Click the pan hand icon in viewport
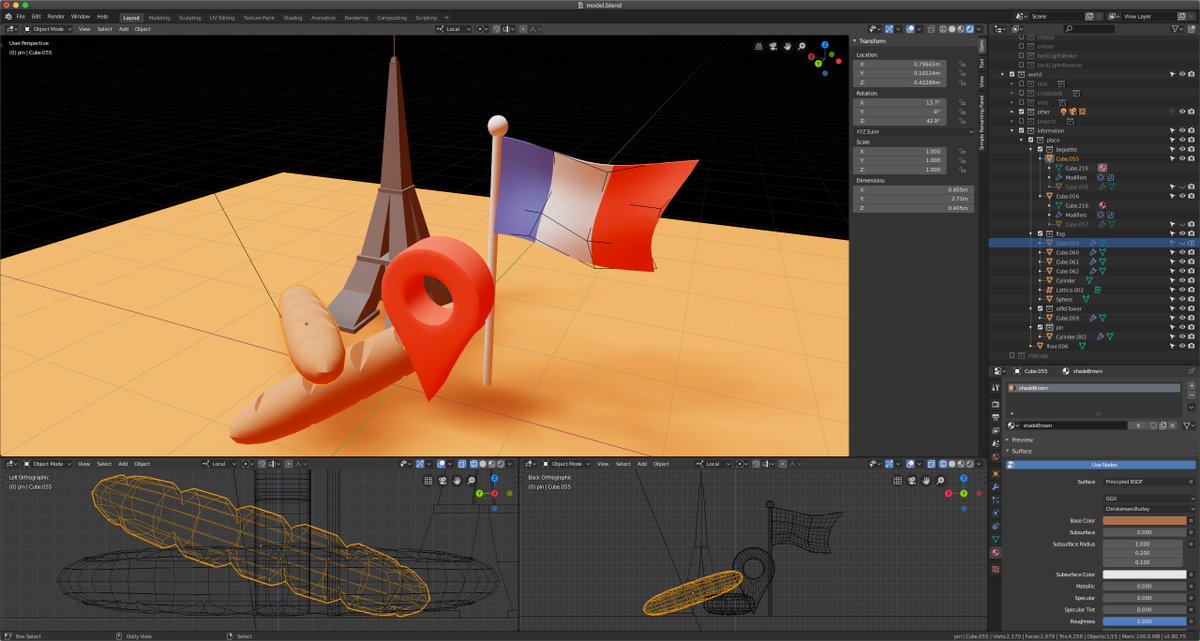 [788, 46]
